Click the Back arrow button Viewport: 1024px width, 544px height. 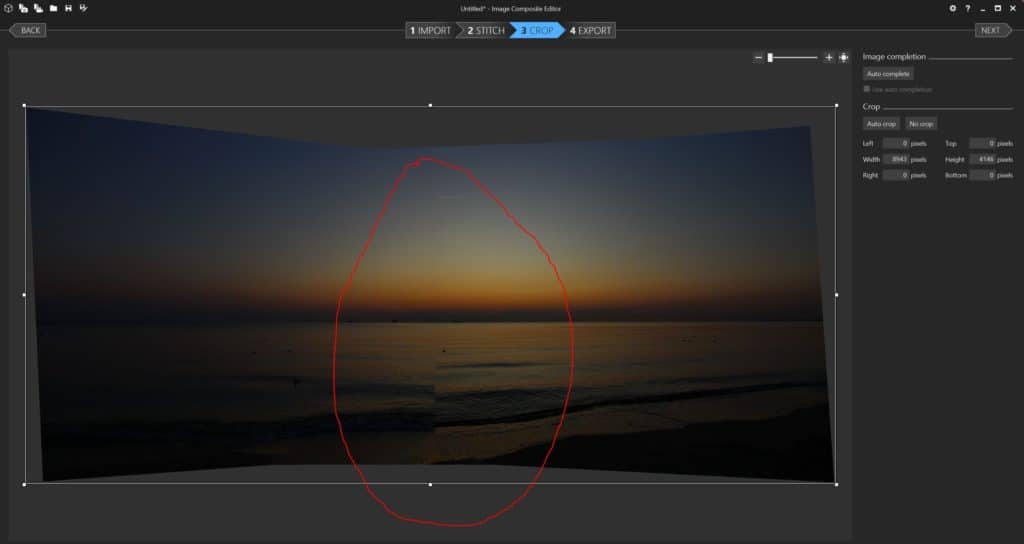28,30
